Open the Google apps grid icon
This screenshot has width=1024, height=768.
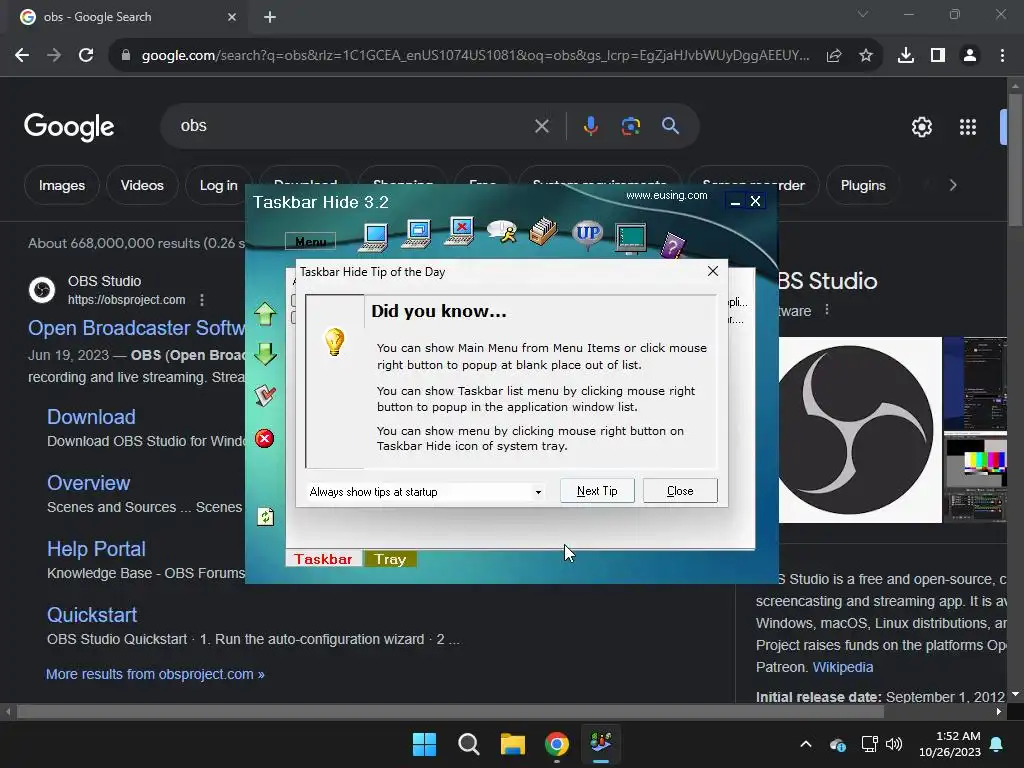(x=968, y=127)
